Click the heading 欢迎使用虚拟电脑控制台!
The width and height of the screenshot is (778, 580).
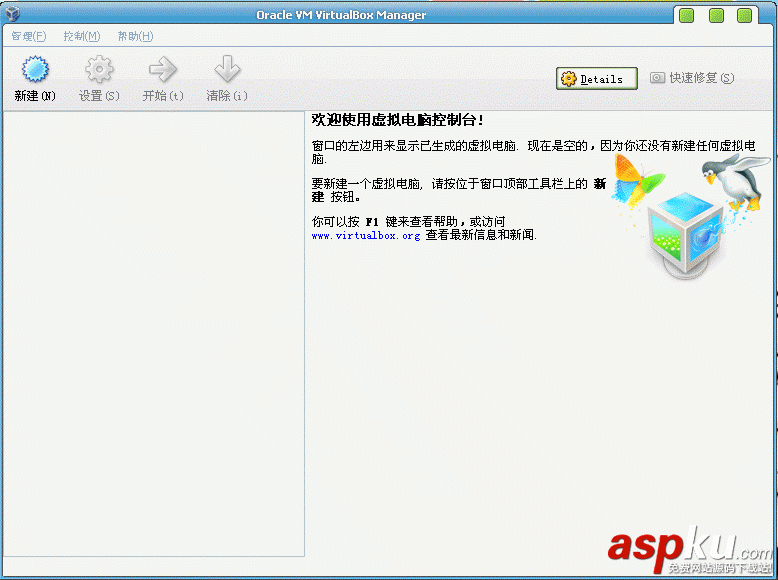pos(397,120)
